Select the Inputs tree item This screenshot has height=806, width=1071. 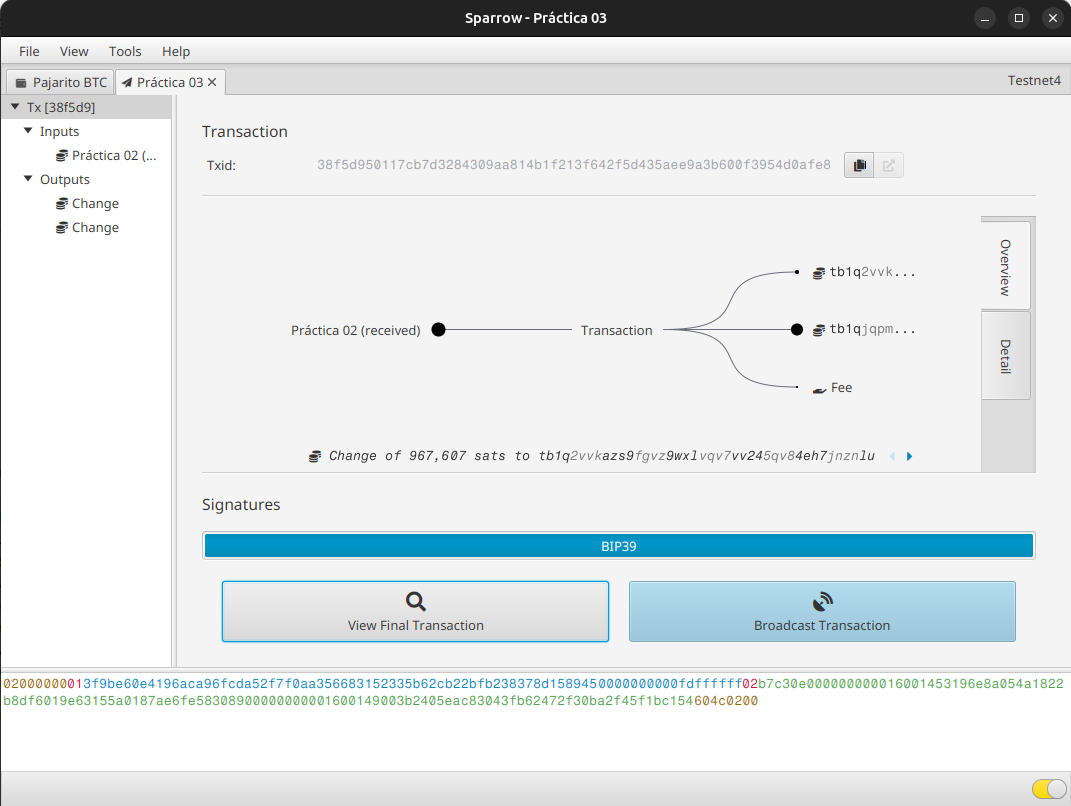pyautogui.click(x=86, y=131)
